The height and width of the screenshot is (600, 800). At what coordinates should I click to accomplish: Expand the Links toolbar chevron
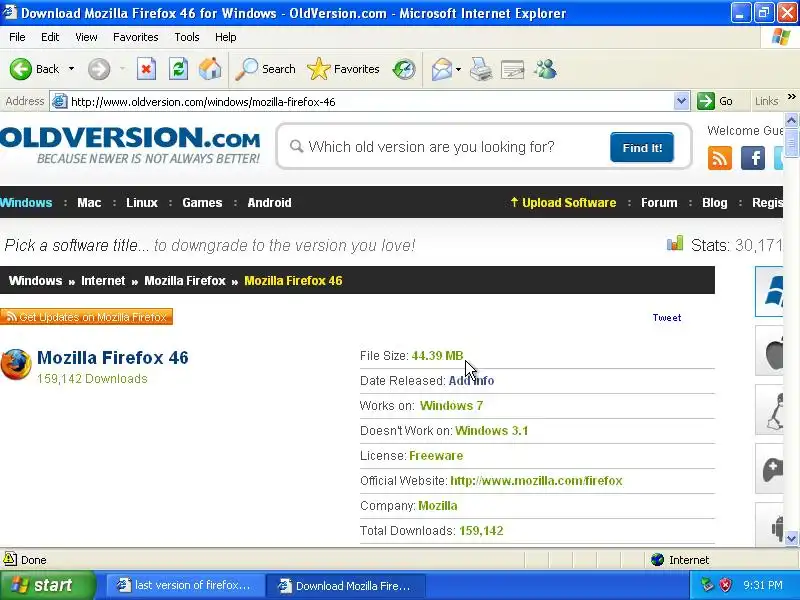coord(791,97)
